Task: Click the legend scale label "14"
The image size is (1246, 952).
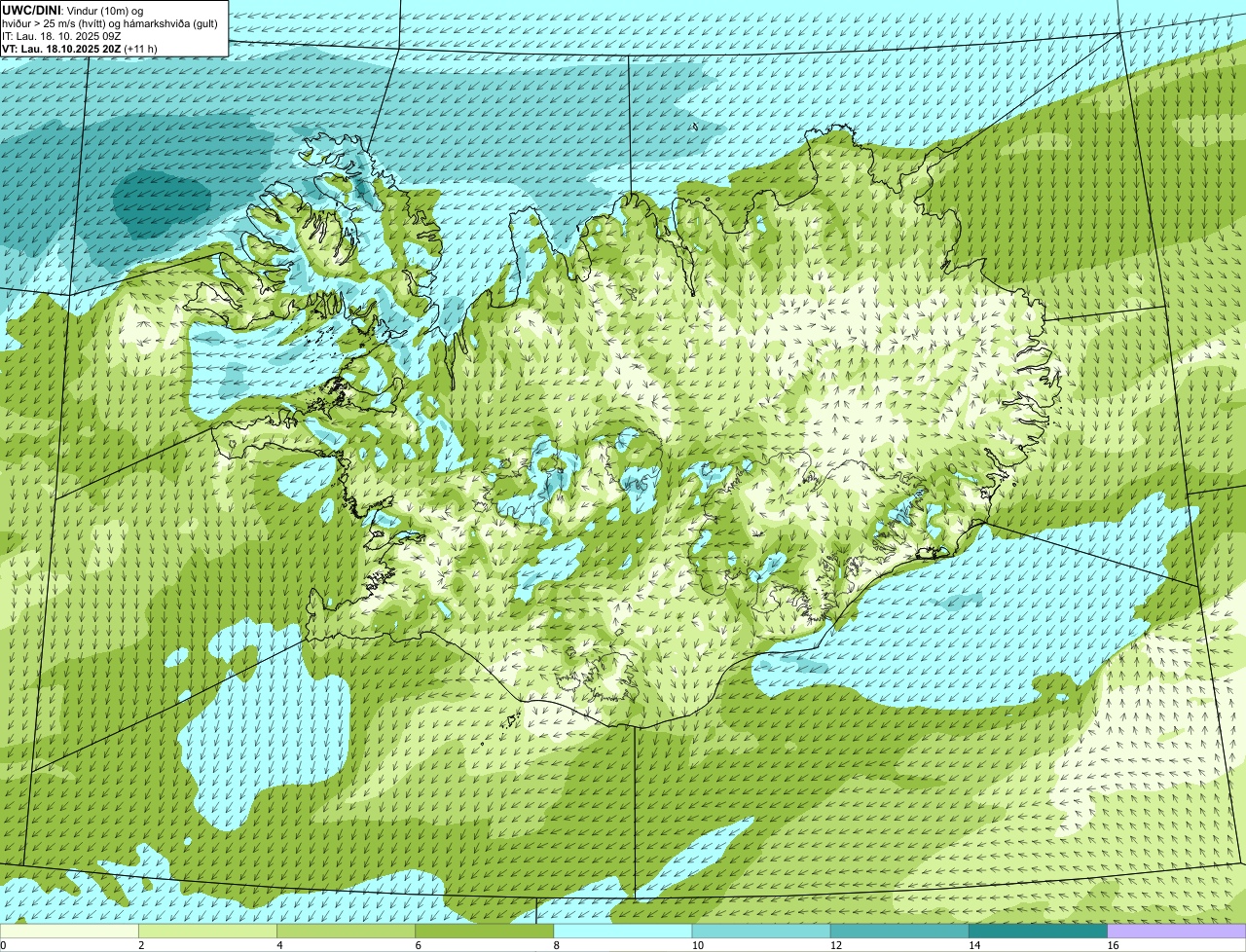Action: point(974,945)
